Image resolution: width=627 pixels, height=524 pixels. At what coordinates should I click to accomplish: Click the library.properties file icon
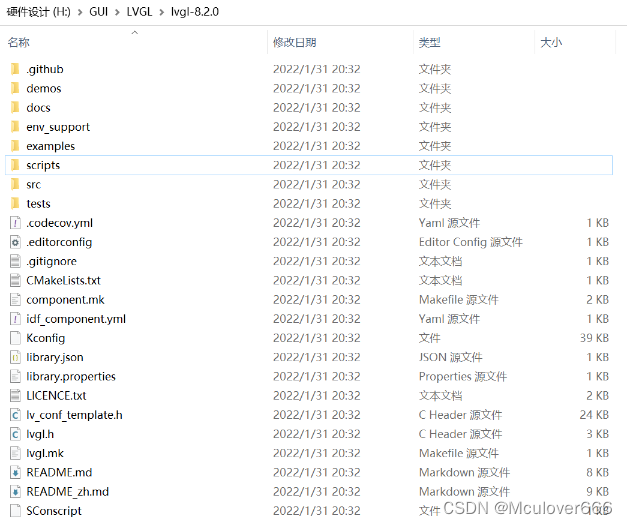pyautogui.click(x=15, y=376)
